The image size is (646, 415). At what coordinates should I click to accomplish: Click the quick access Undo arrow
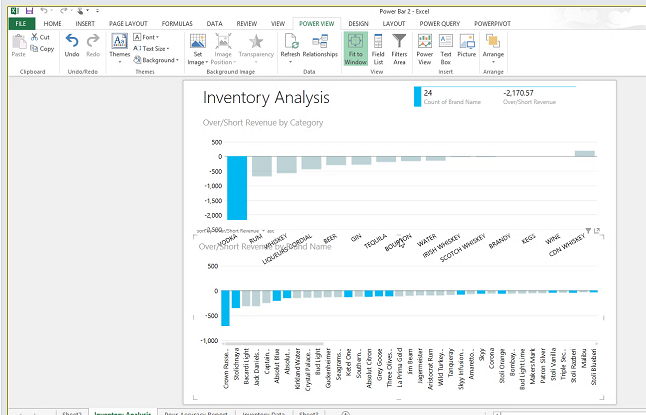[44, 11]
